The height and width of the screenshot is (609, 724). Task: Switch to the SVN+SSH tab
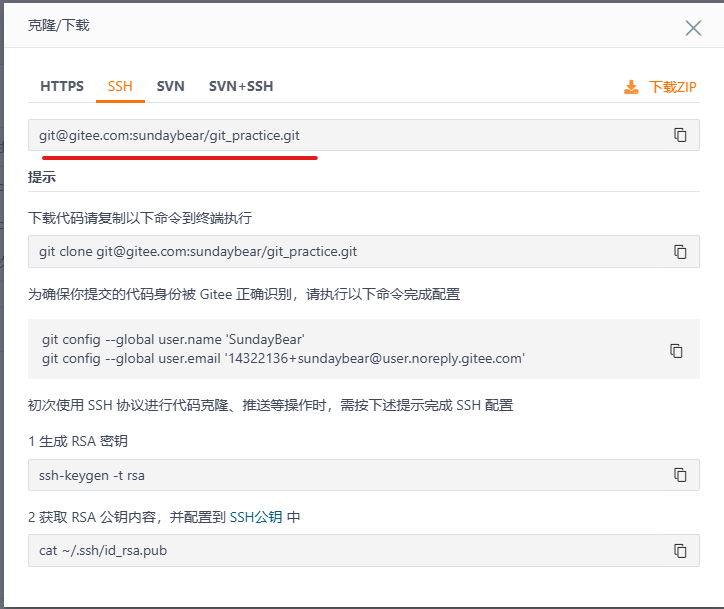coord(241,86)
